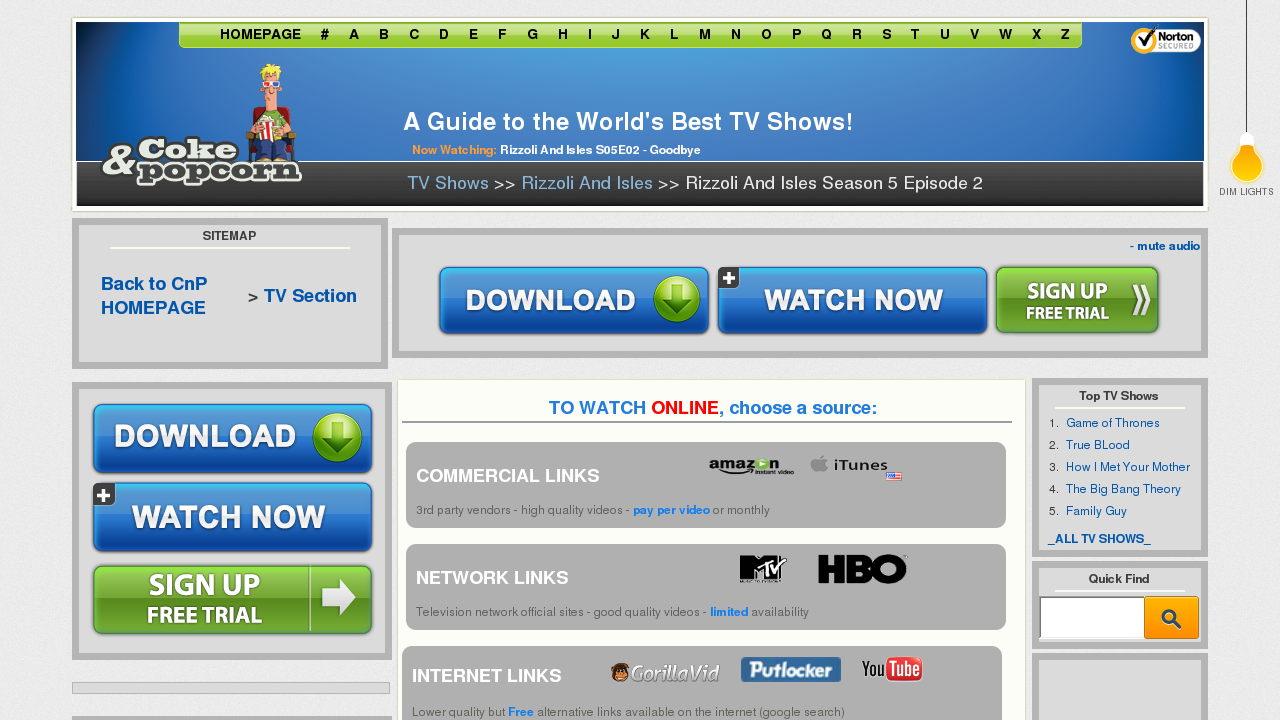Select the YouTube source logo
This screenshot has width=1280, height=720.
(892, 670)
